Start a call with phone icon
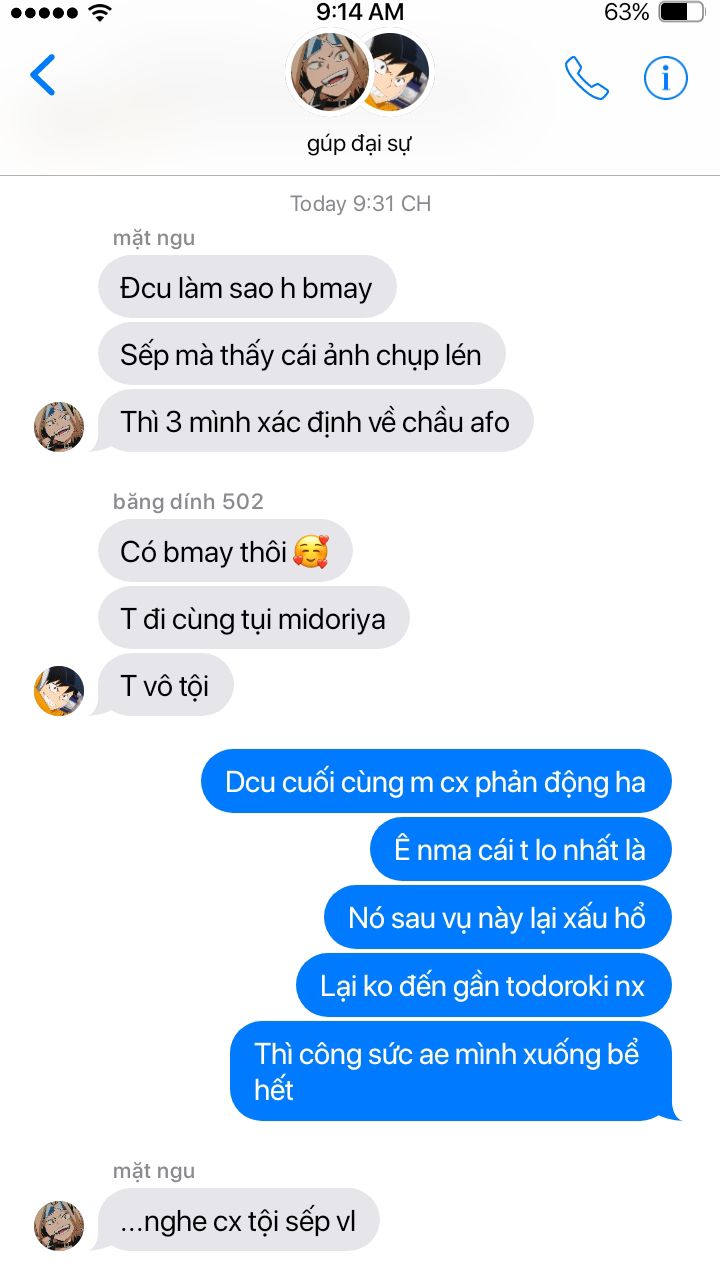Image resolution: width=720 pixels, height=1279 pixels. tap(587, 77)
